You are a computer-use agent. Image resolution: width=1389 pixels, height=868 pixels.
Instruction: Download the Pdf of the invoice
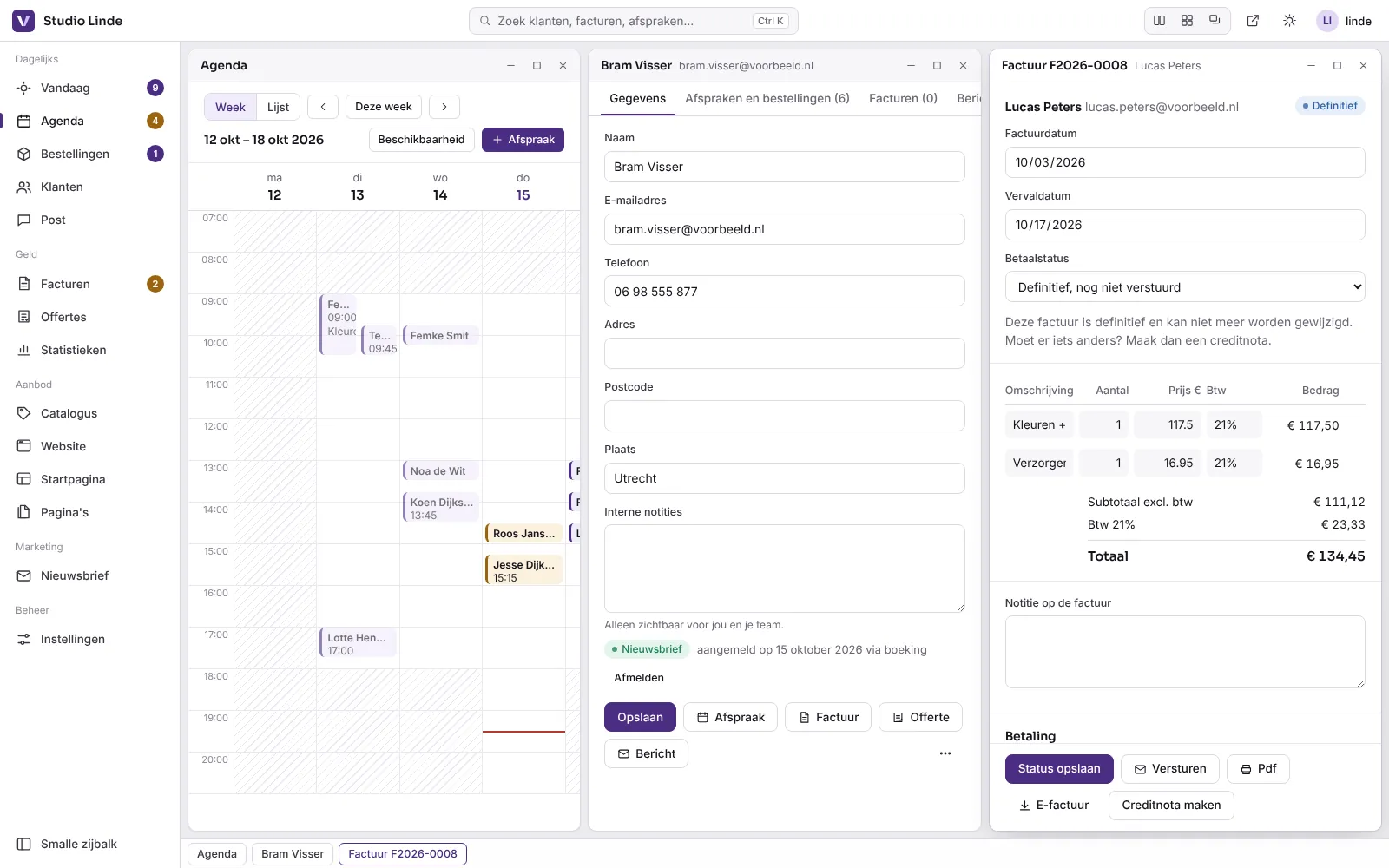pyautogui.click(x=1258, y=769)
